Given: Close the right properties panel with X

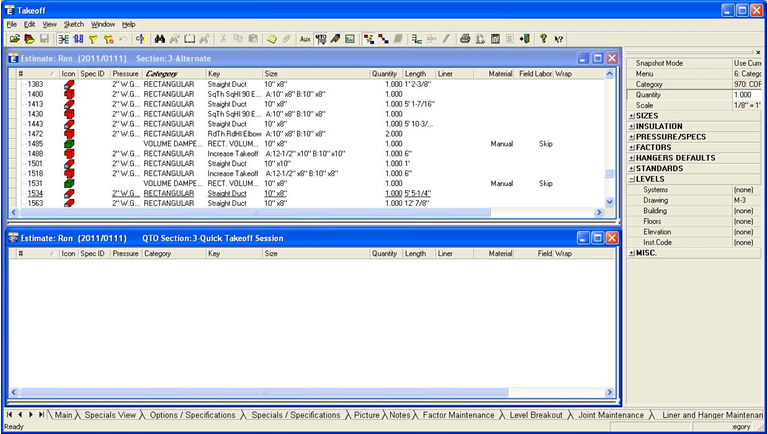Looking at the screenshot, I should click(x=758, y=52).
